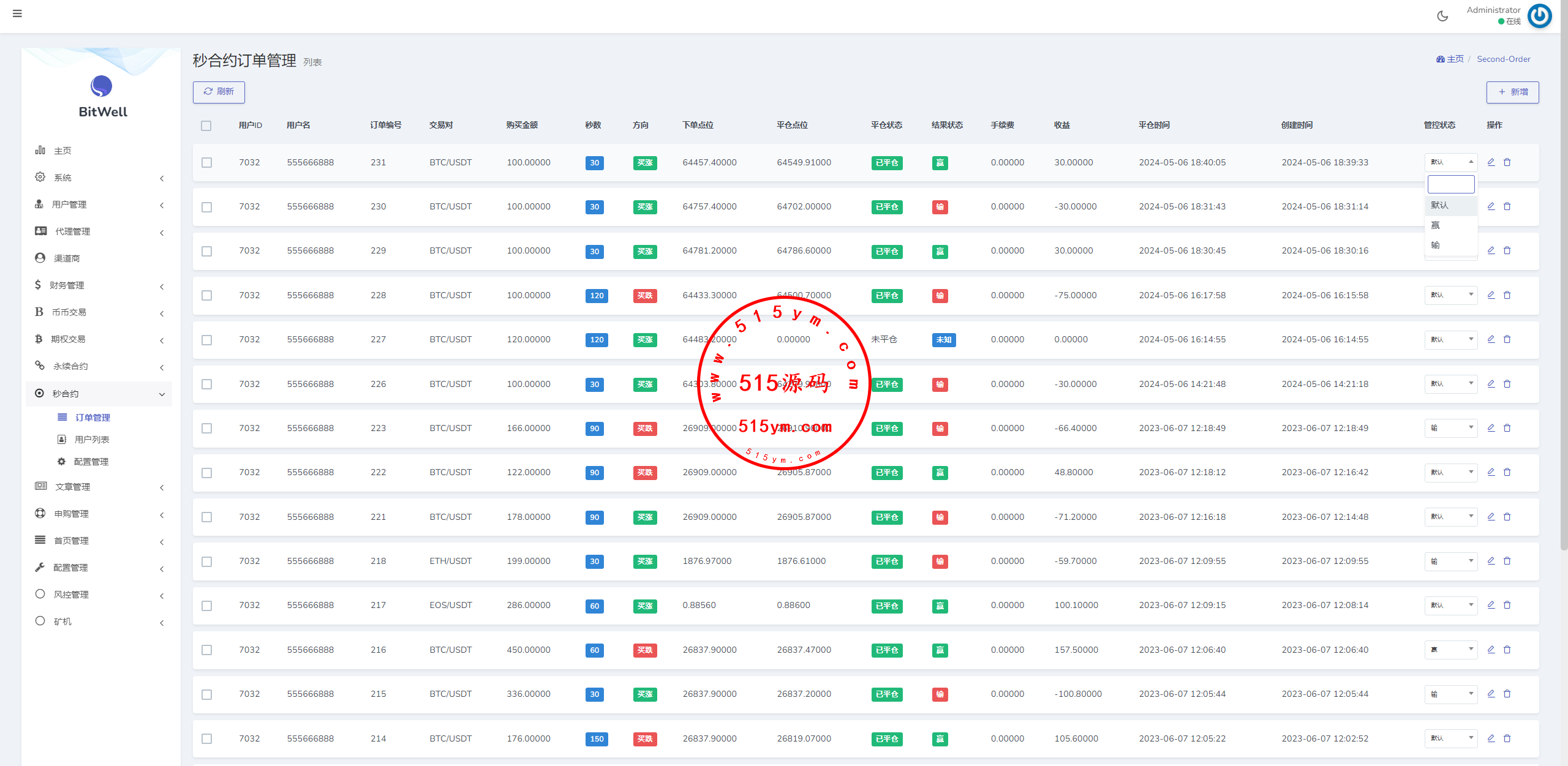Click edit pencil icon for order 230

pos(1491,206)
